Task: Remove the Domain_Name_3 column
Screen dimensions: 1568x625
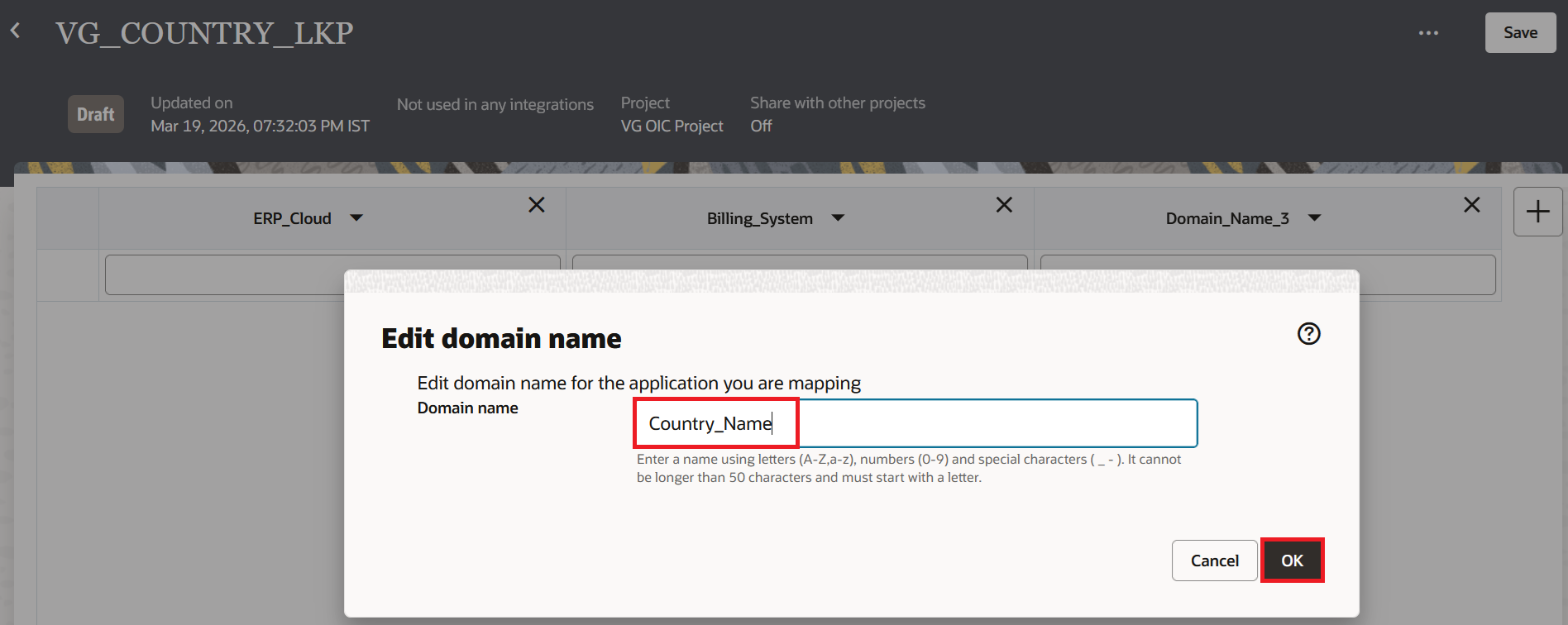Action: coord(1471,205)
